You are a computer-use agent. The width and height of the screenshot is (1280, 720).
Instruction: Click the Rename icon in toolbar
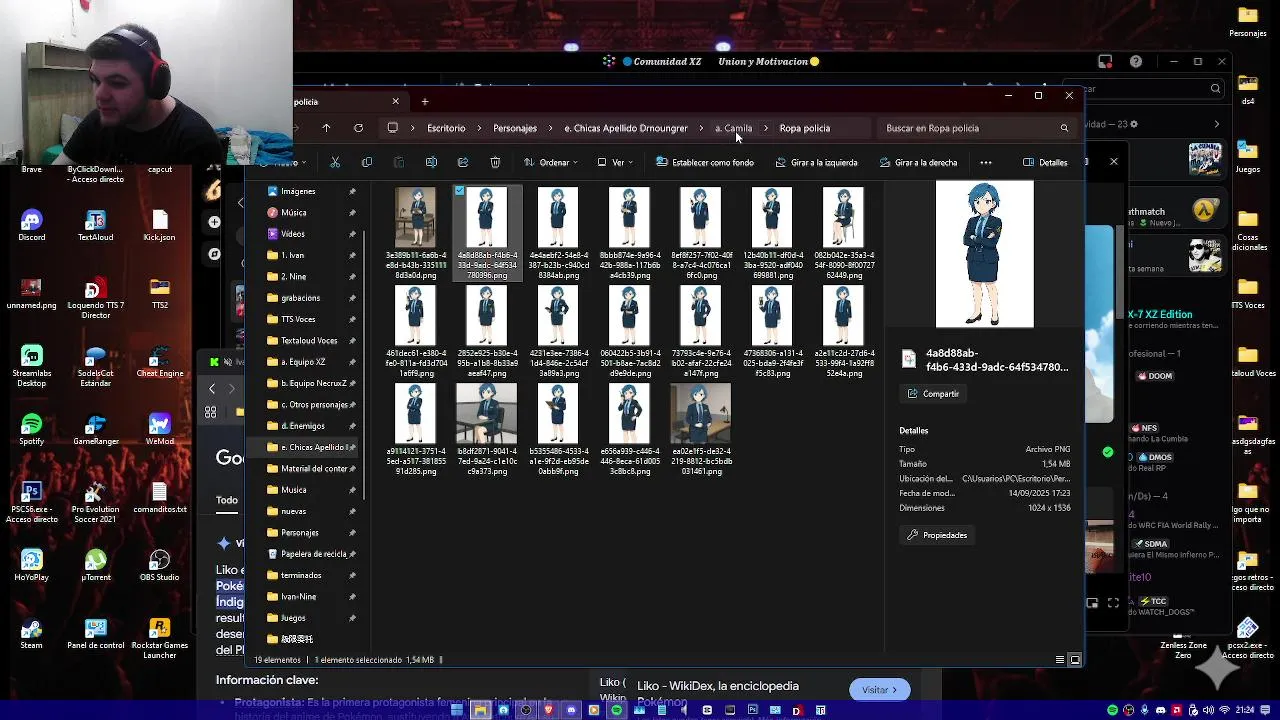pos(431,162)
